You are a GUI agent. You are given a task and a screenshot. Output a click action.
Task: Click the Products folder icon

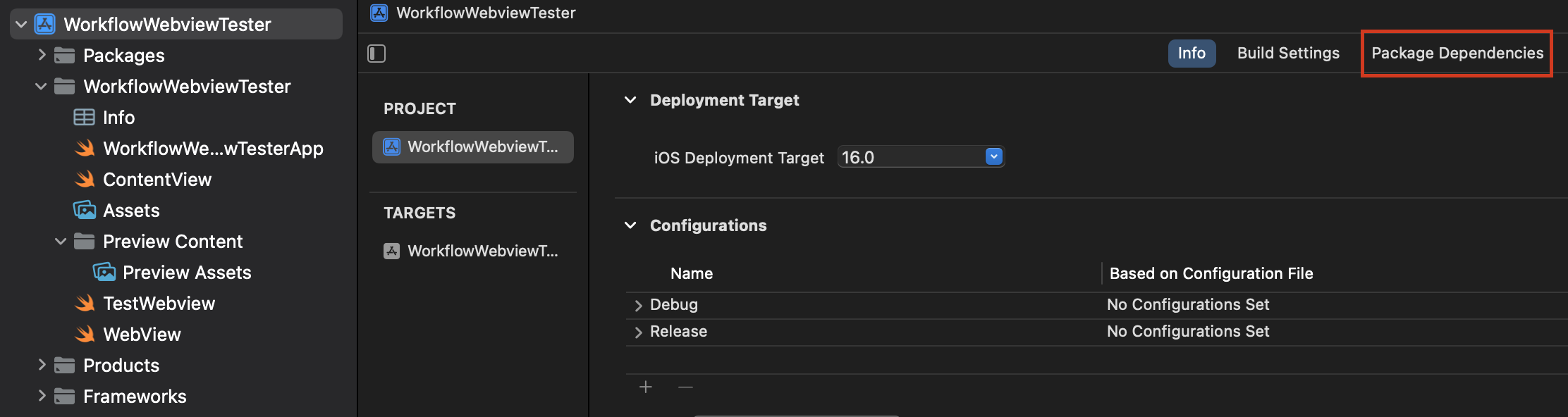[x=64, y=365]
